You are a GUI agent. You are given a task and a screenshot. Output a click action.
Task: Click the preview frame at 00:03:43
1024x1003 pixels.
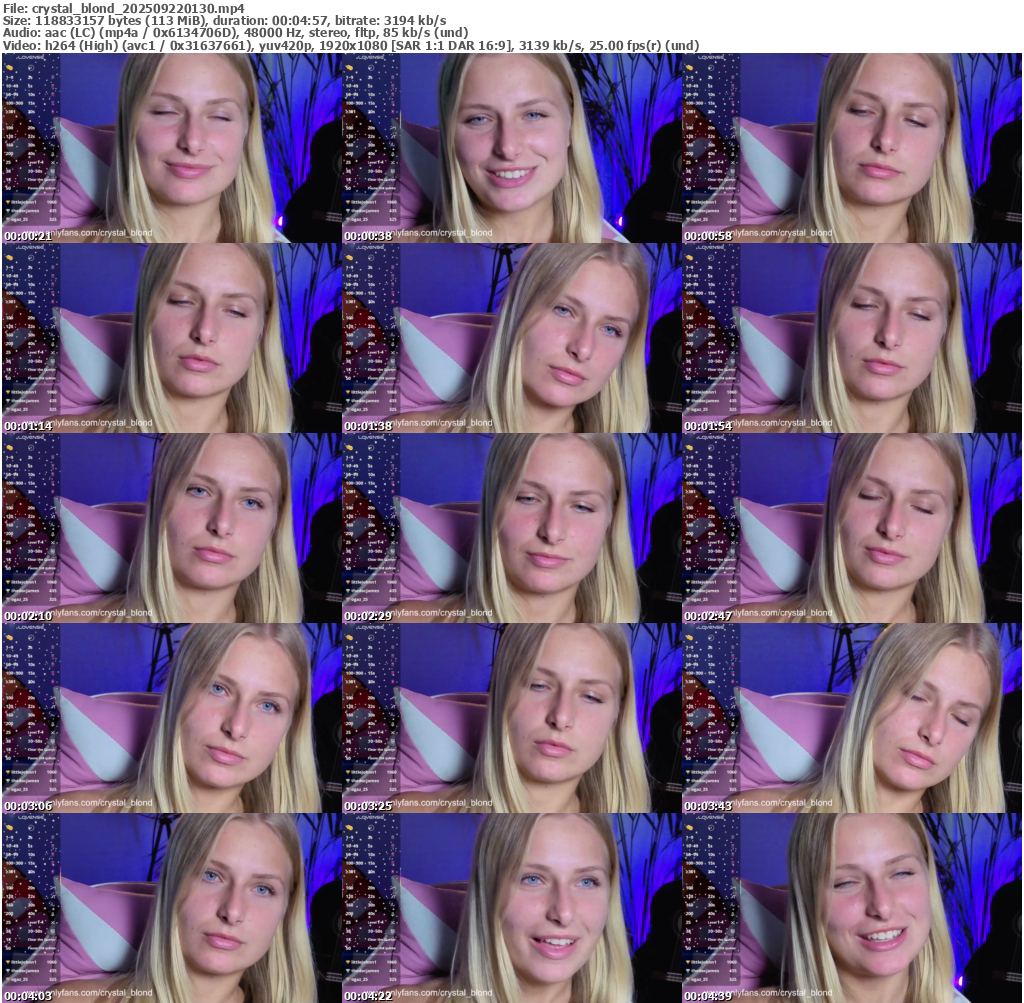coord(851,718)
